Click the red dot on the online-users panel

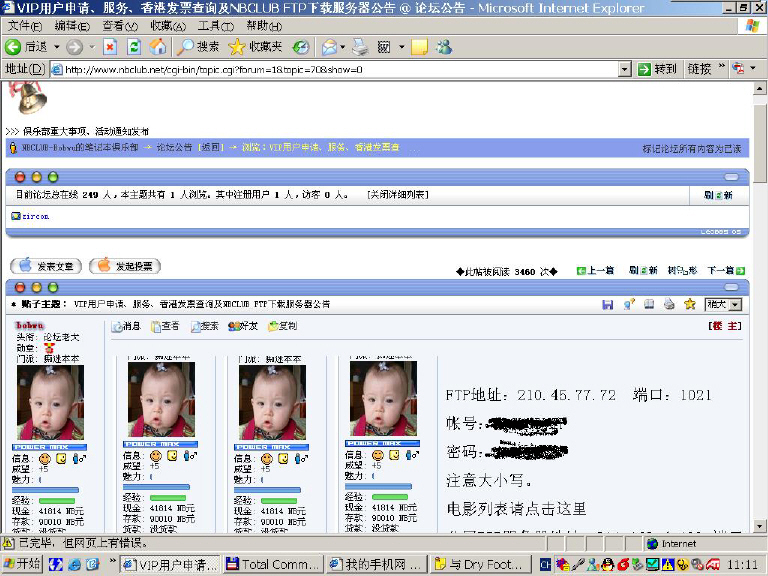click(x=21, y=177)
